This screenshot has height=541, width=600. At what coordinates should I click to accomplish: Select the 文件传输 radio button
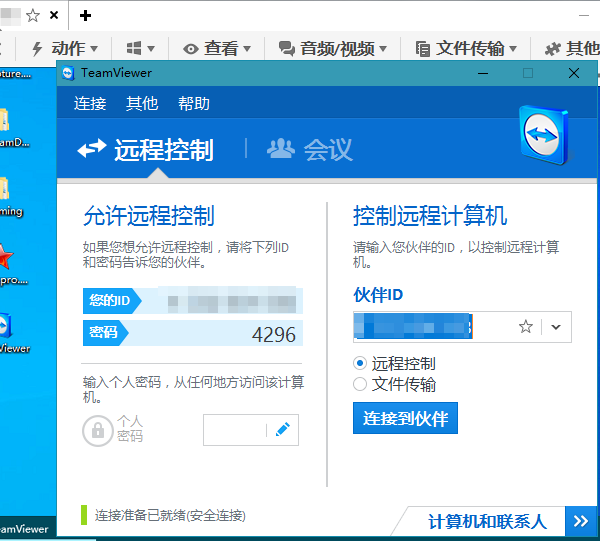[361, 384]
